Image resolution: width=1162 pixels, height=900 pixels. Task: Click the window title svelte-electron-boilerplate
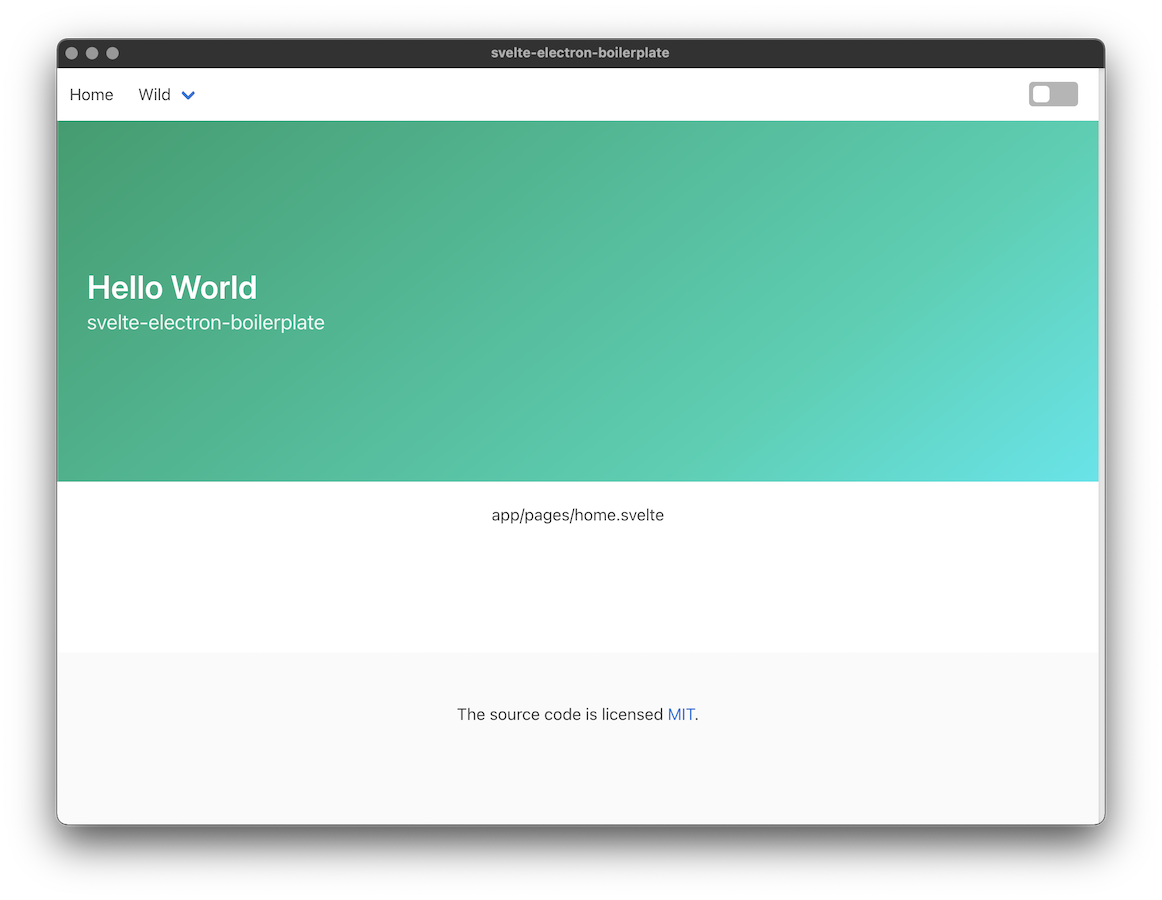(580, 53)
